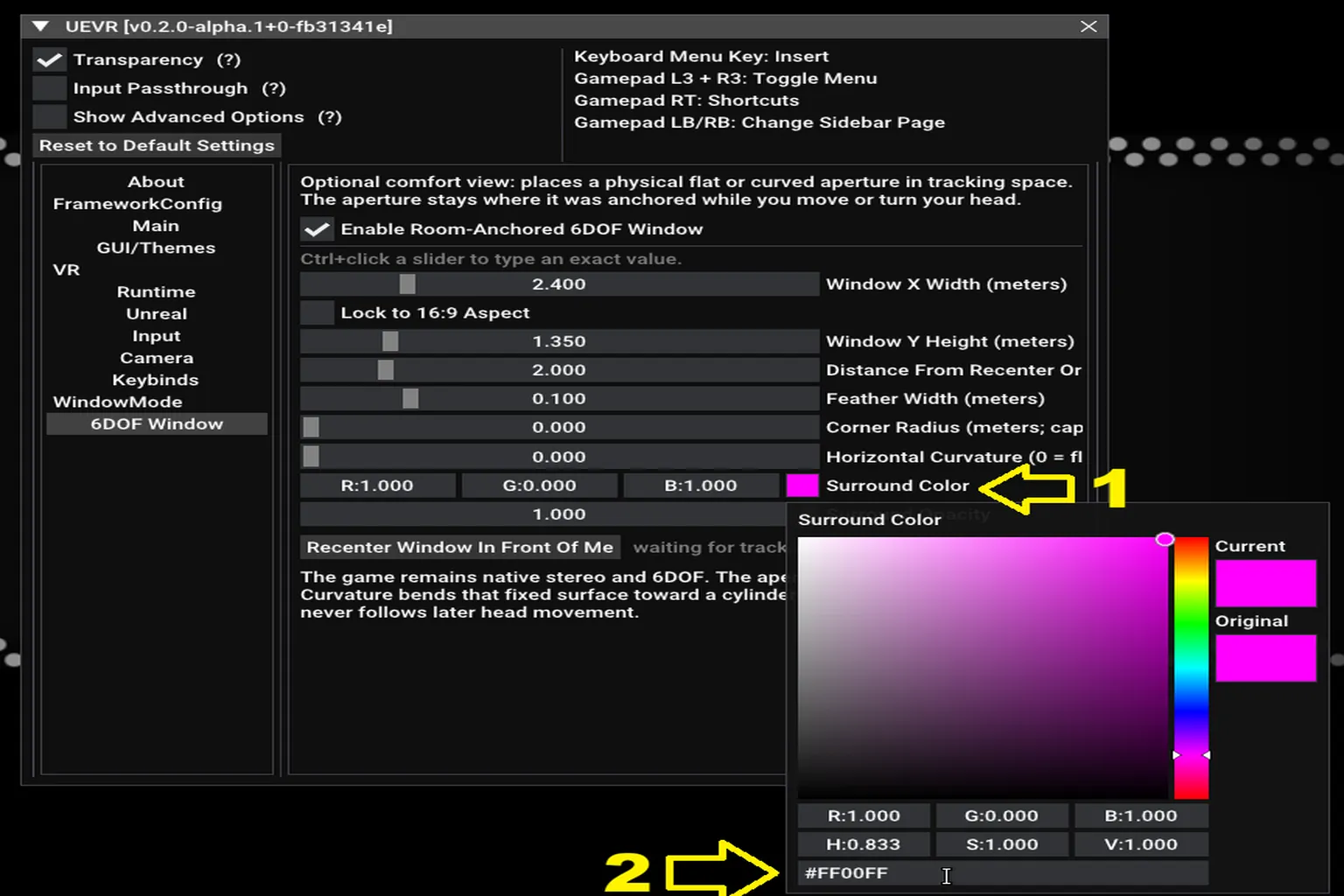
Task: Click the Surround Color G:0.000 field
Action: [539, 486]
